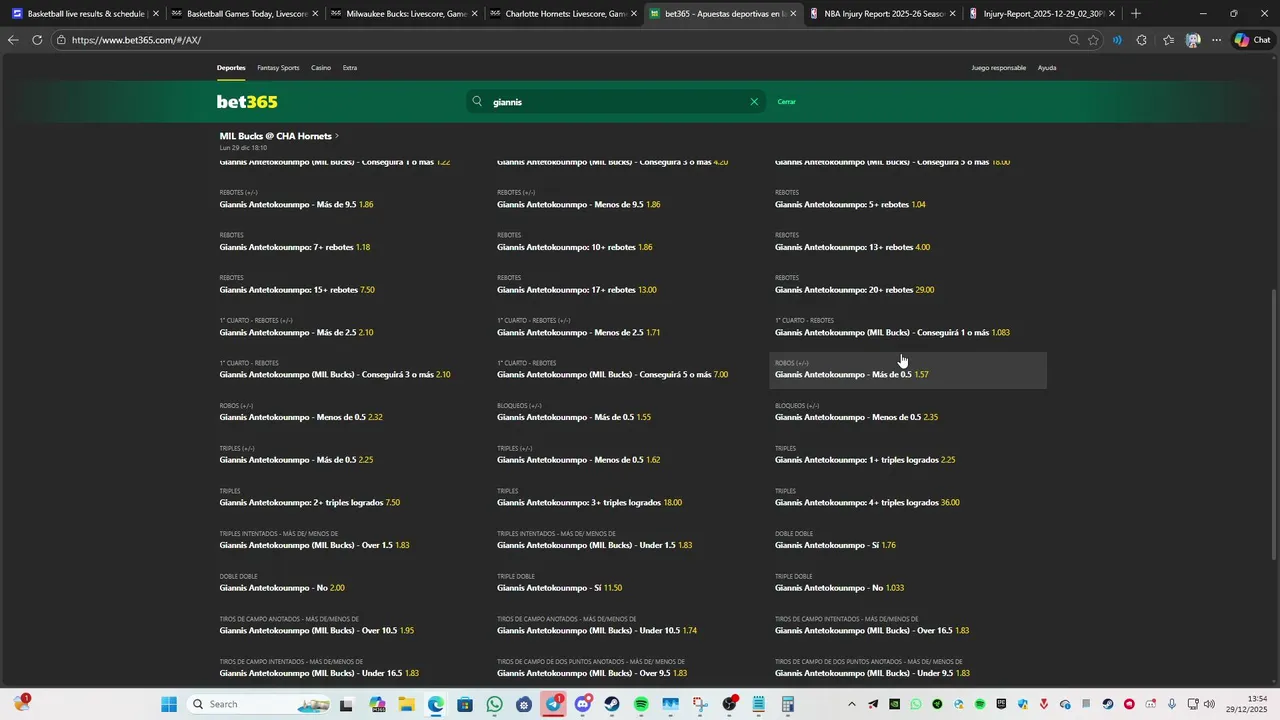The image size is (1280, 720).
Task: Open the favorites list icon in toolbar
Action: tap(1168, 40)
